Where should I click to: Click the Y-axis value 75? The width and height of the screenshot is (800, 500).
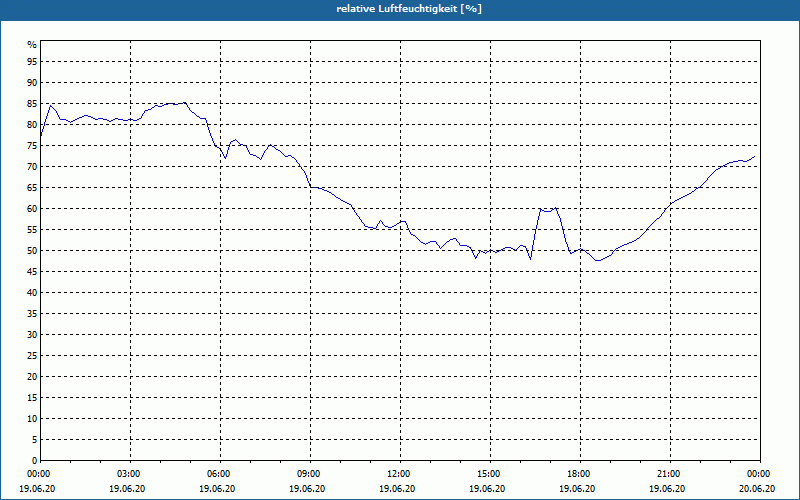pyautogui.click(x=32, y=145)
